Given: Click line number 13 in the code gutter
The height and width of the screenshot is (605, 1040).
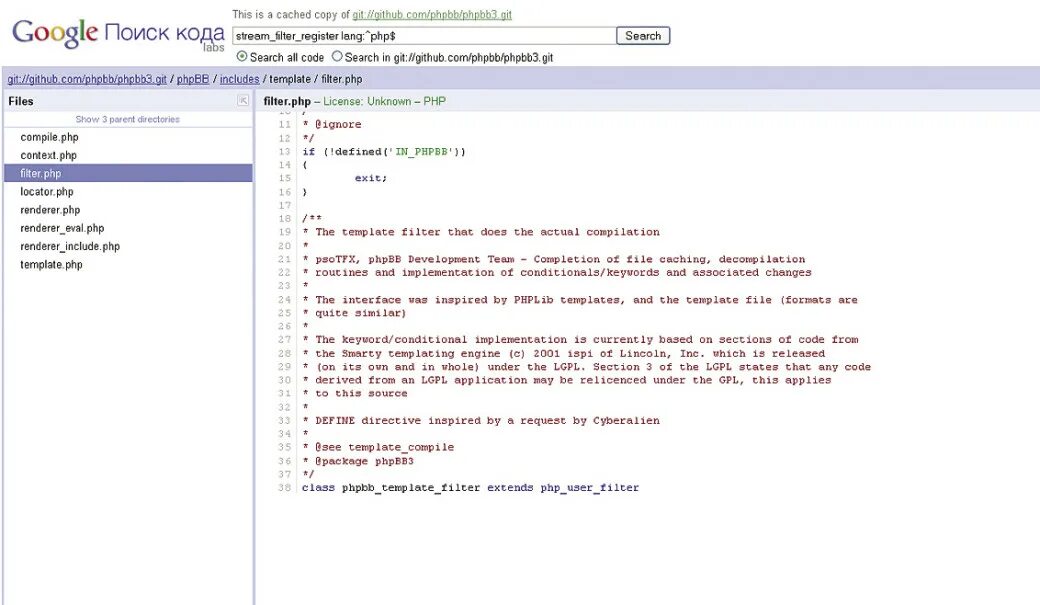Looking at the screenshot, I should tap(285, 152).
